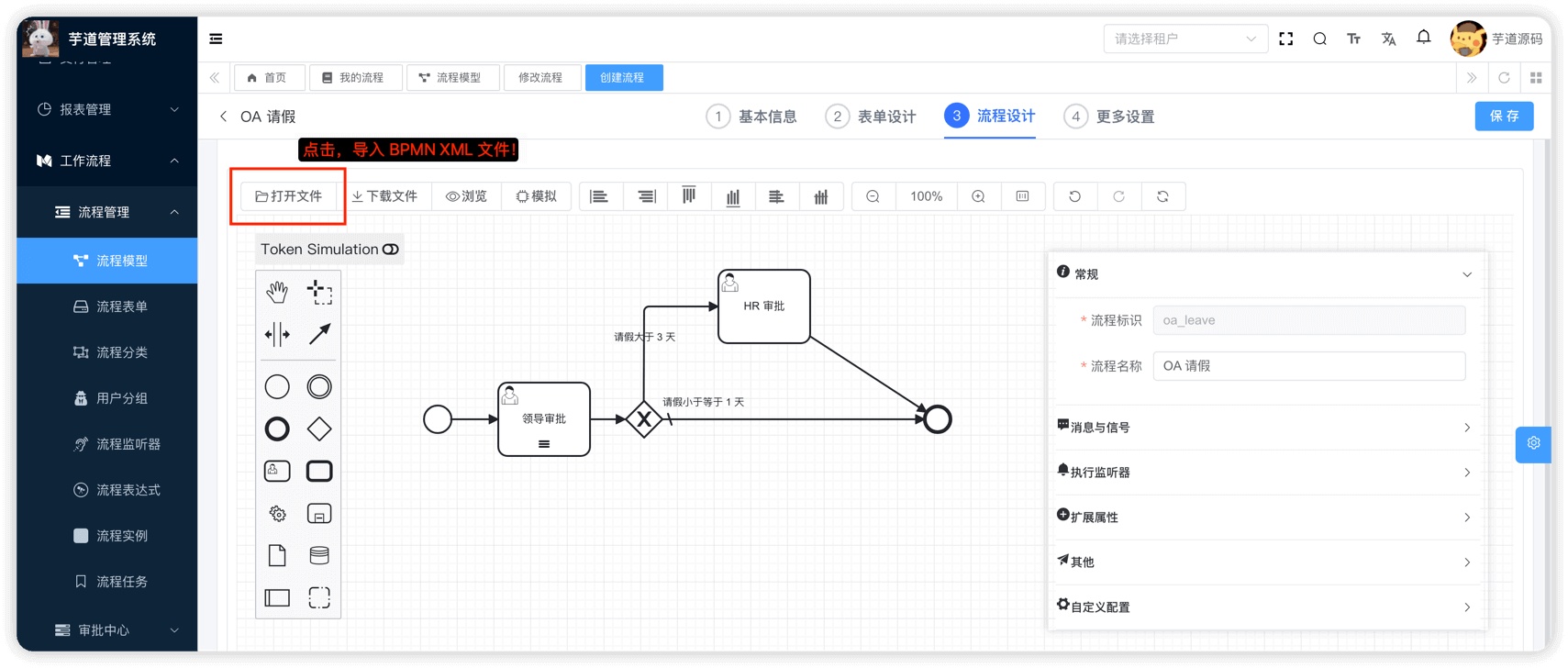1568x668 pixels.
Task: Click the fullscreen icon in header
Action: click(1285, 39)
